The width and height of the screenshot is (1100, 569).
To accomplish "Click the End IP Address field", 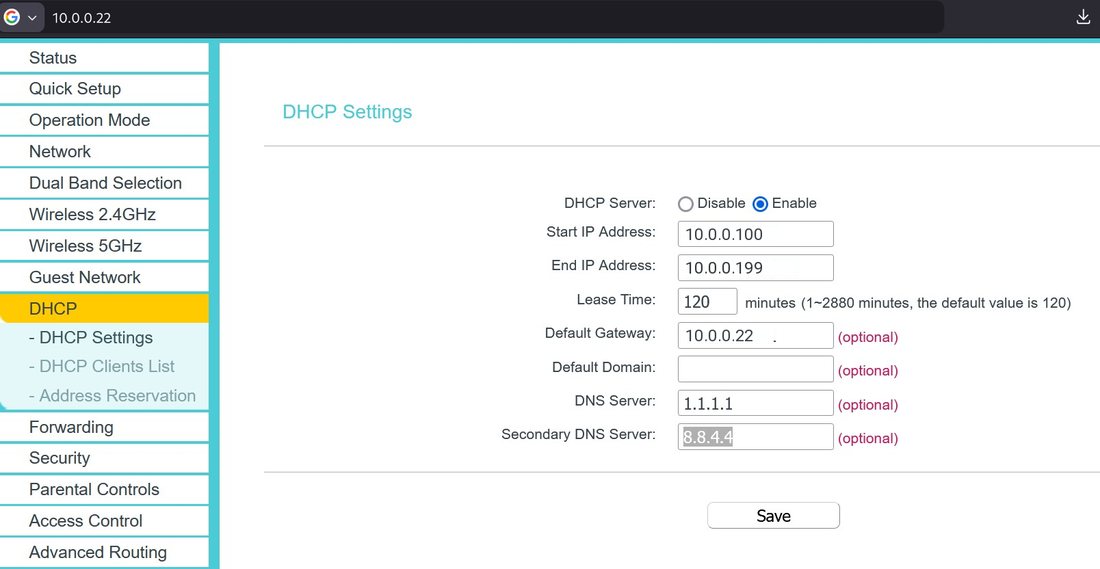I will click(756, 267).
